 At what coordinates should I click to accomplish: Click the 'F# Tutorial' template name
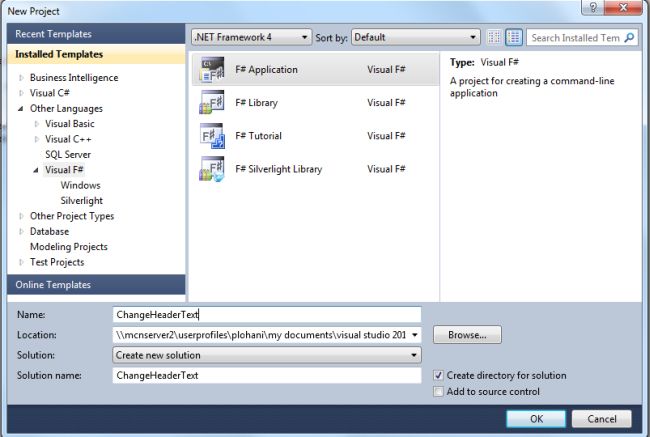(258, 136)
